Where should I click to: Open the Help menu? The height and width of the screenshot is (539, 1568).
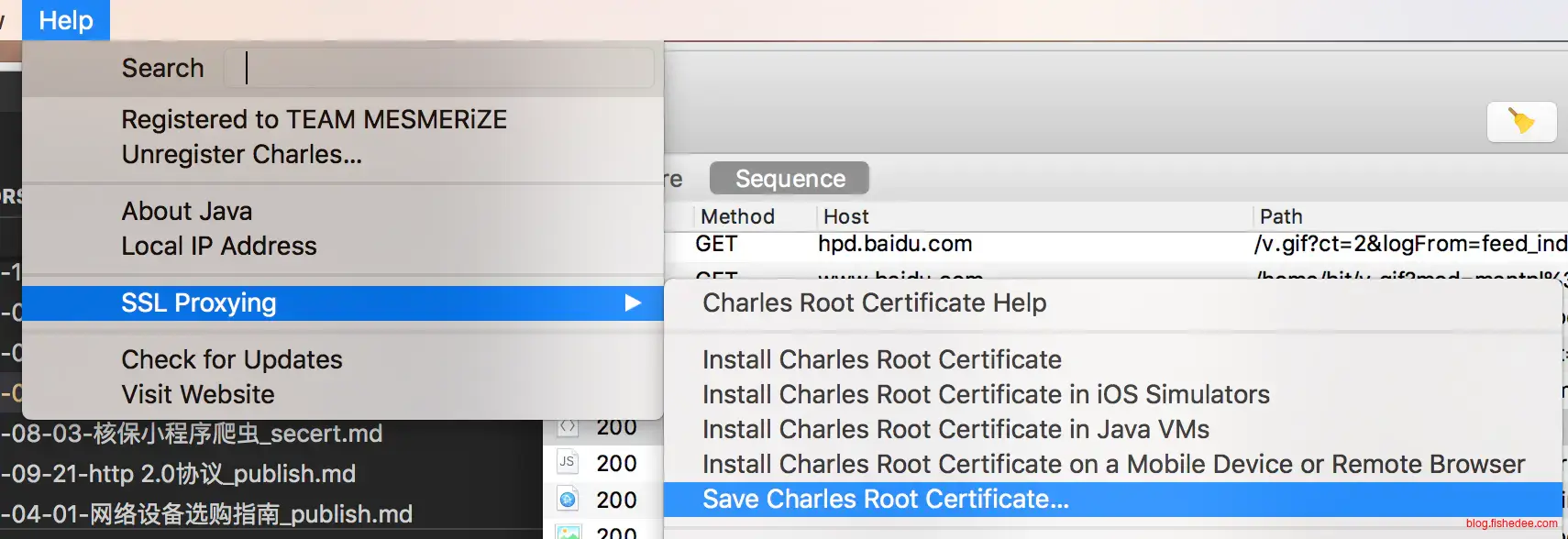65,20
